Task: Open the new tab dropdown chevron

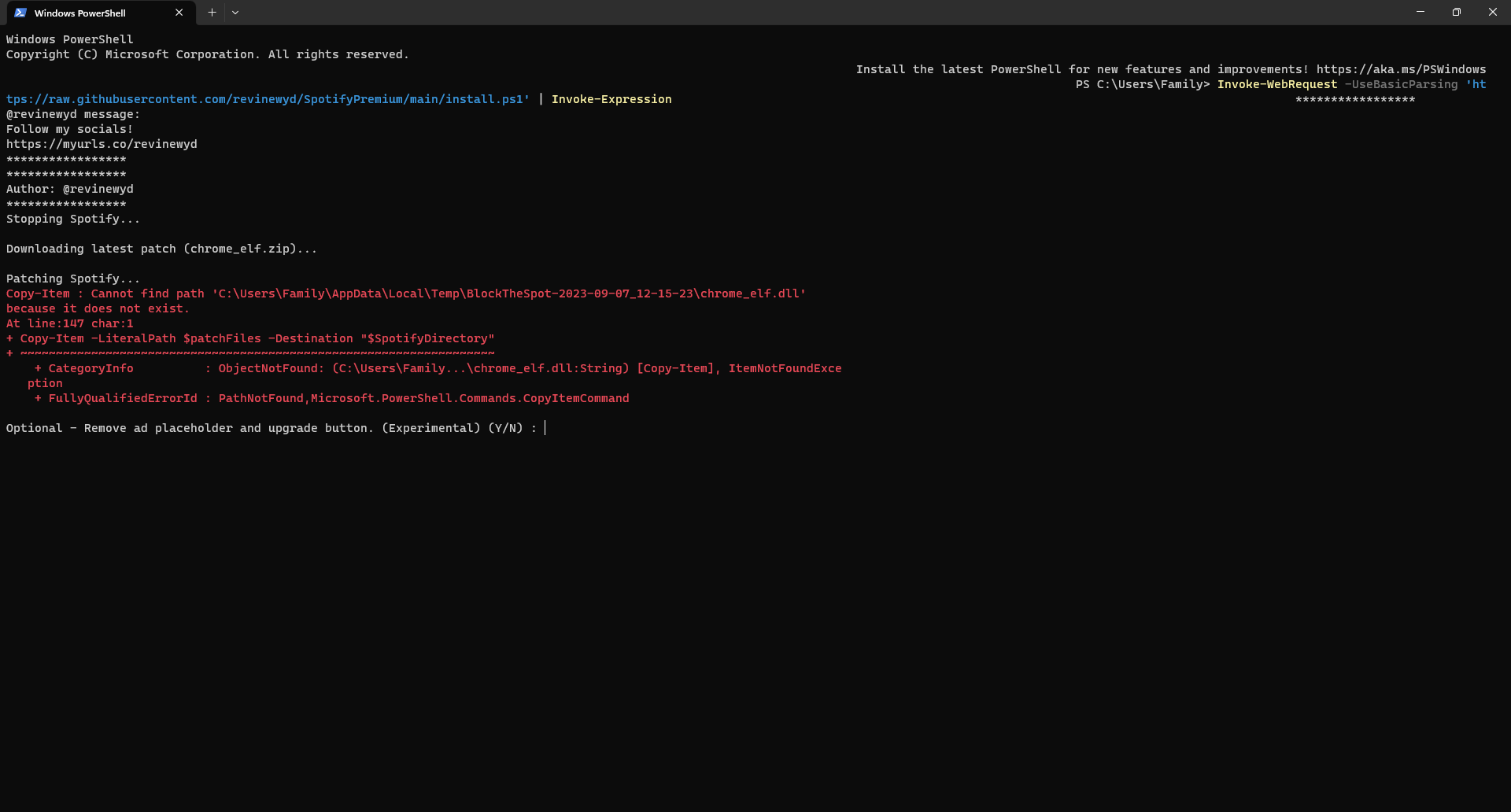Action: (x=235, y=13)
